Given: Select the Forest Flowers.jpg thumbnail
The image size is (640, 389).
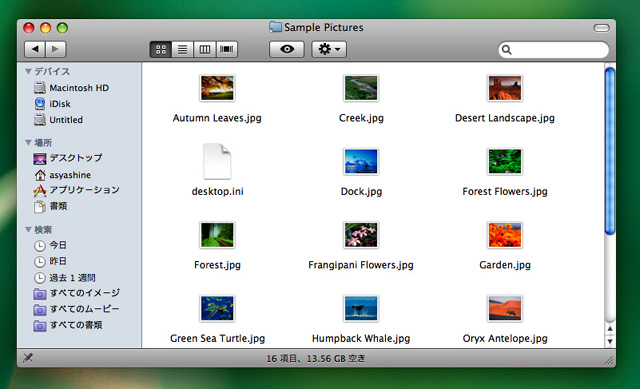Looking at the screenshot, I should (x=504, y=161).
